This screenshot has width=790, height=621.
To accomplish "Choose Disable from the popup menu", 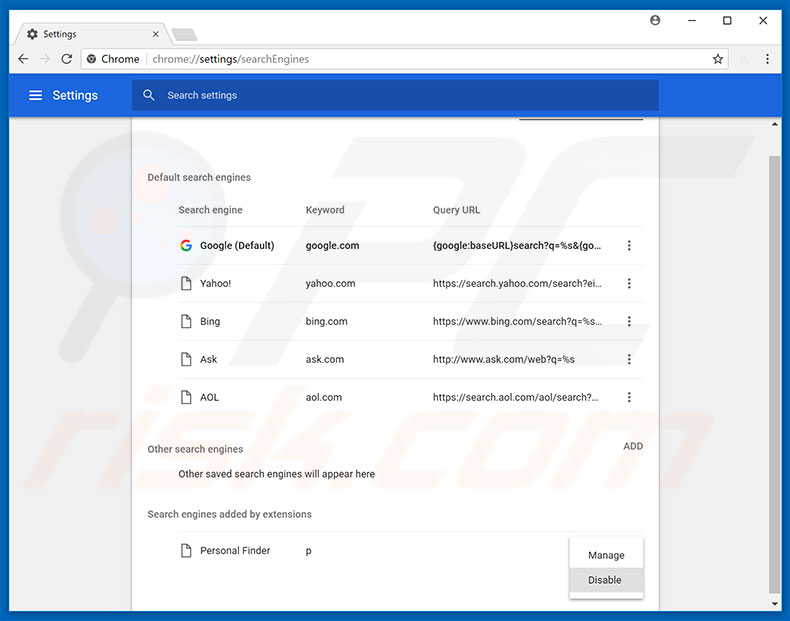I will (606, 580).
